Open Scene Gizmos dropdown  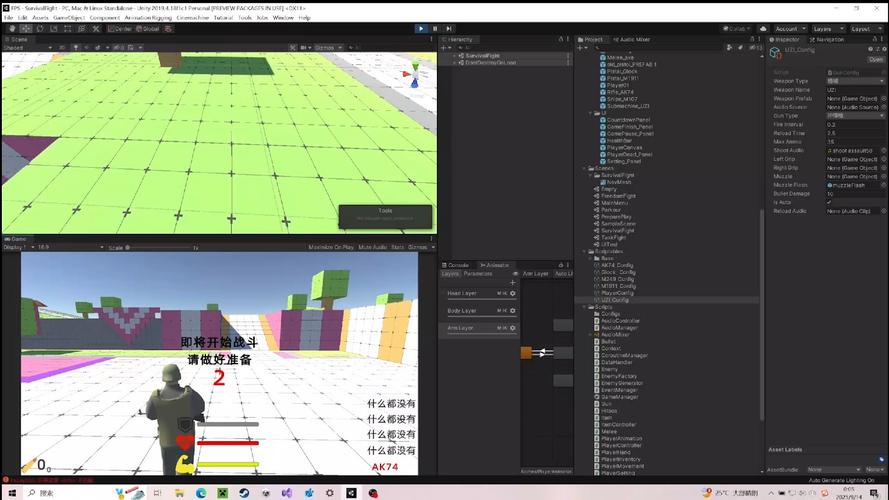[x=328, y=48]
